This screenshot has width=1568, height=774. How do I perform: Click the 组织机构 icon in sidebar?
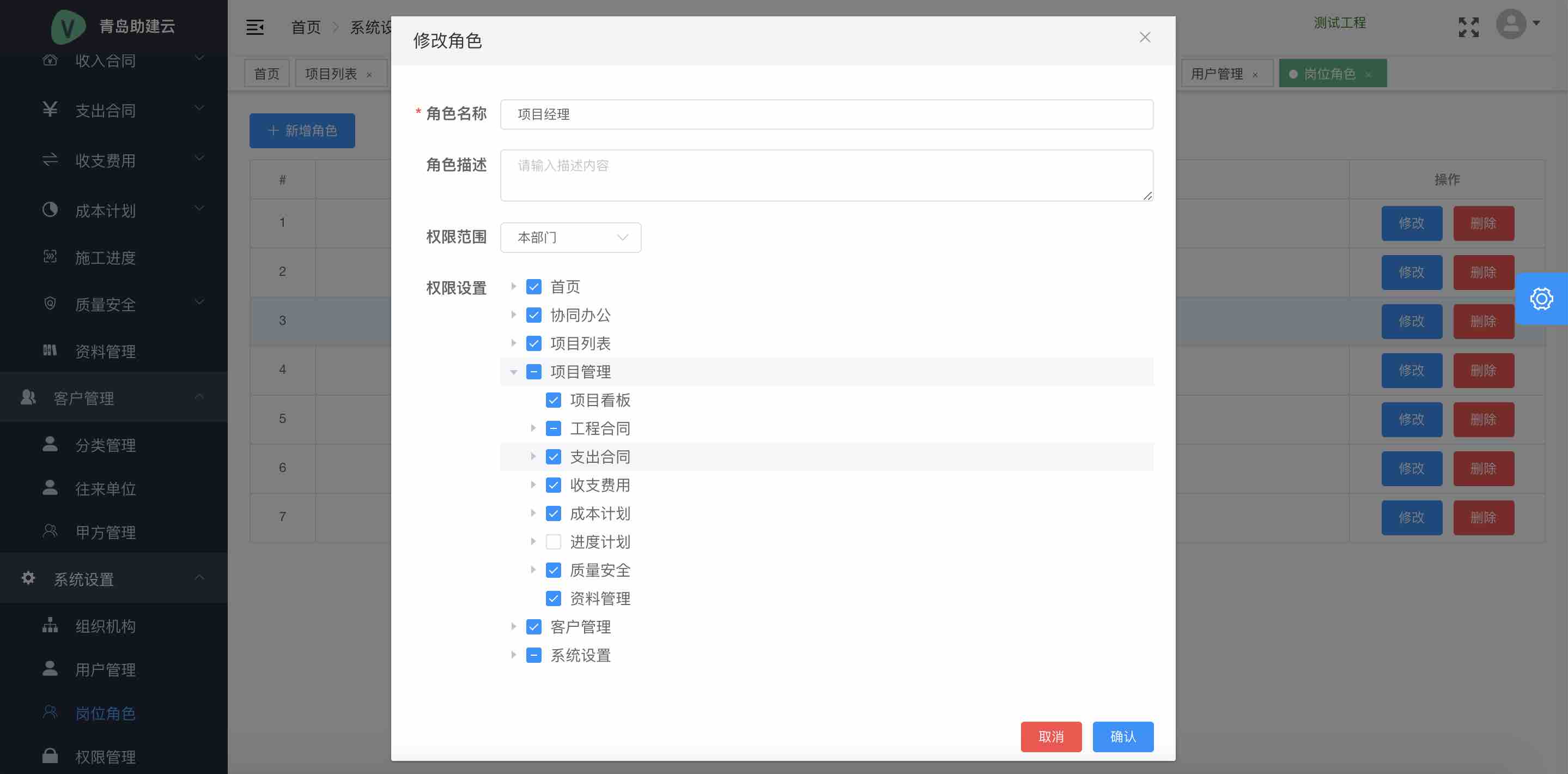(x=50, y=625)
